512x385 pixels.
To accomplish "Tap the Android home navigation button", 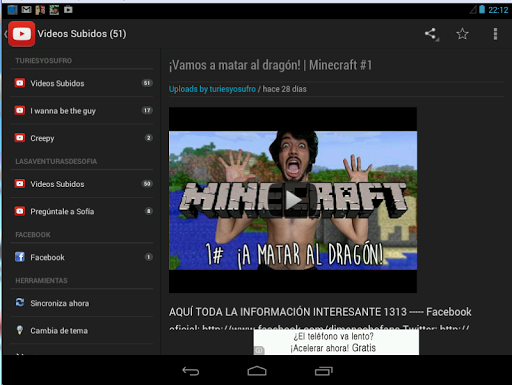I will (257, 371).
